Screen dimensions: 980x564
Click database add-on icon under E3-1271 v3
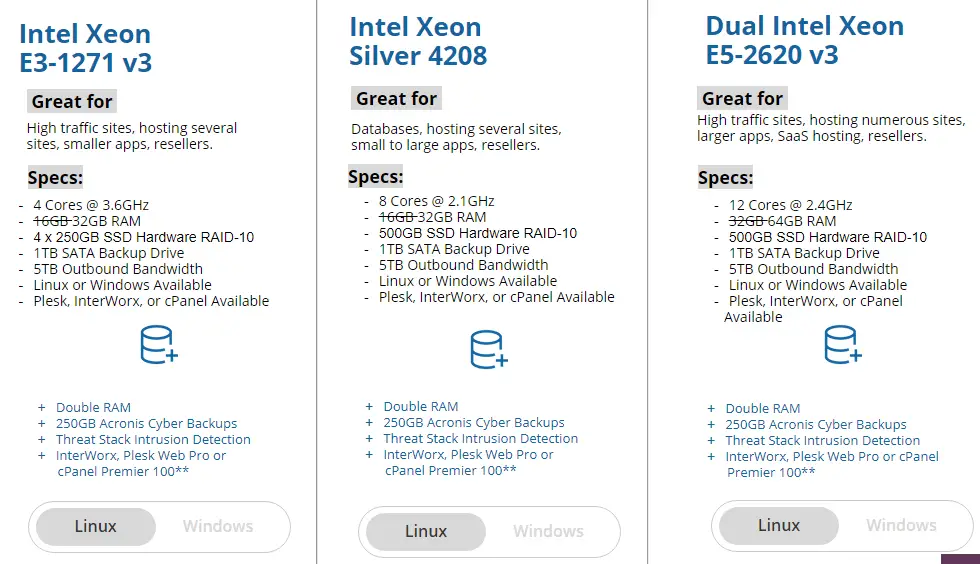159,345
